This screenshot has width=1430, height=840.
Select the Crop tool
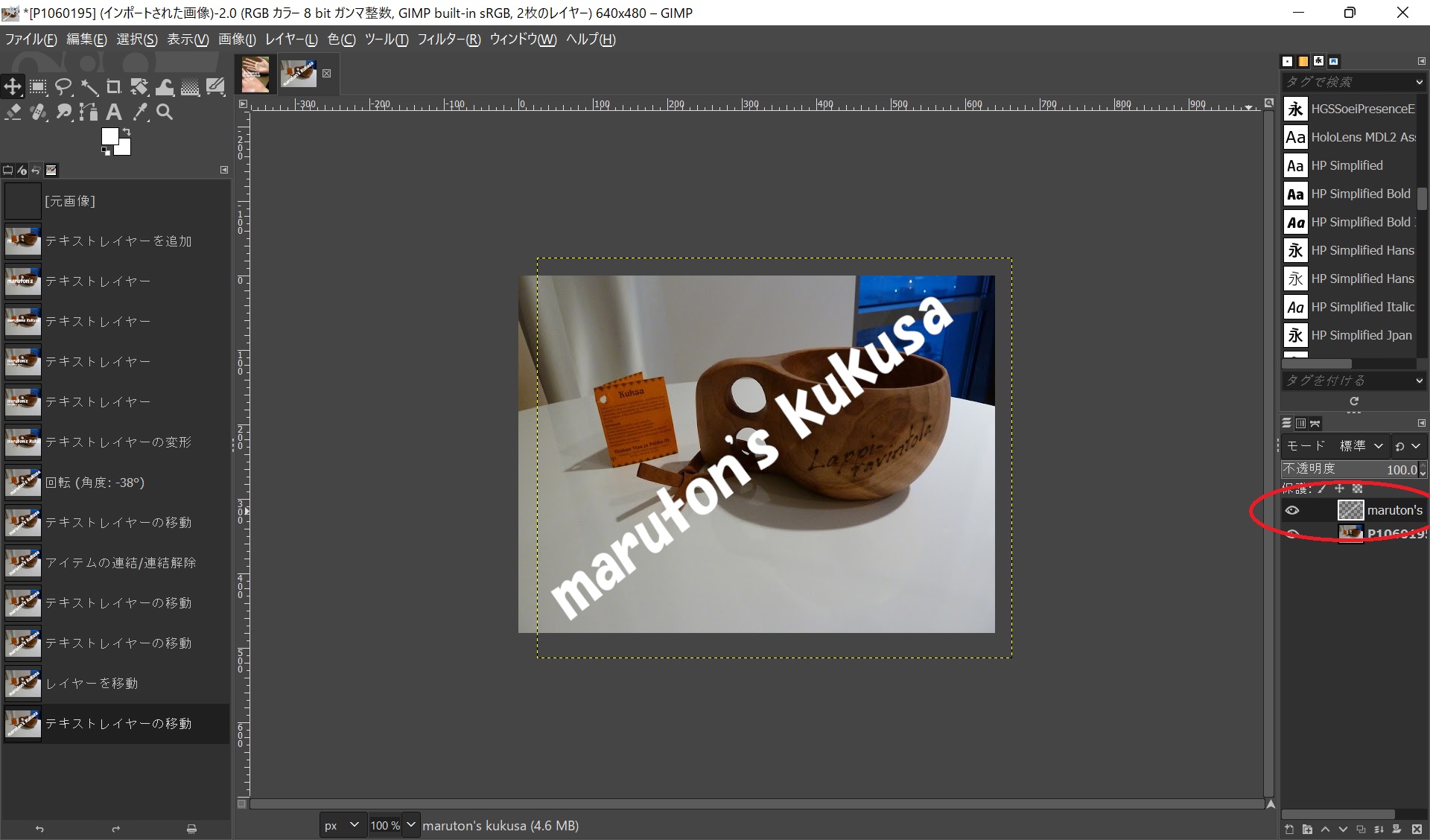pyautogui.click(x=114, y=87)
